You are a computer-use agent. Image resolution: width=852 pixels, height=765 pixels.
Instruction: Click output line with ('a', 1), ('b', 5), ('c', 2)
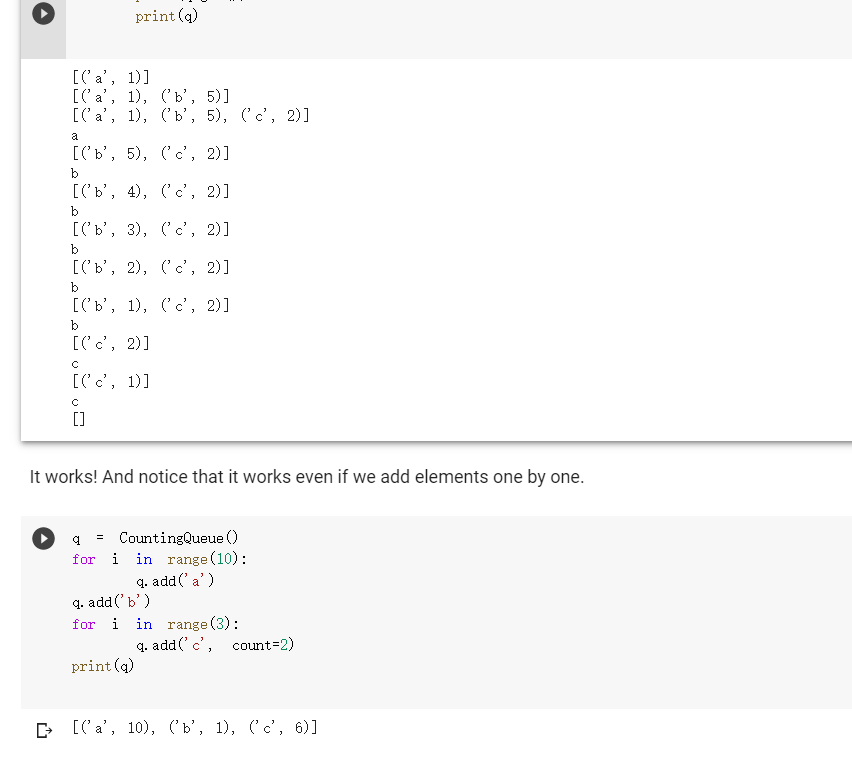191,115
